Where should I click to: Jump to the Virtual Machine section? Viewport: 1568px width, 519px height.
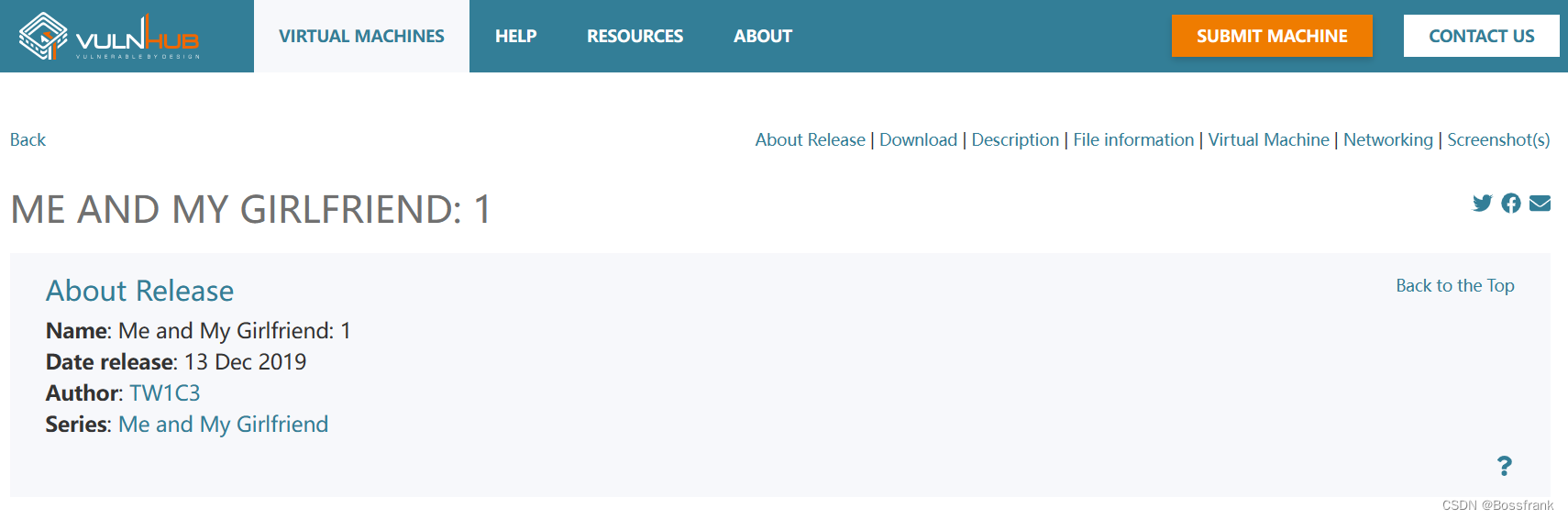[x=1268, y=139]
